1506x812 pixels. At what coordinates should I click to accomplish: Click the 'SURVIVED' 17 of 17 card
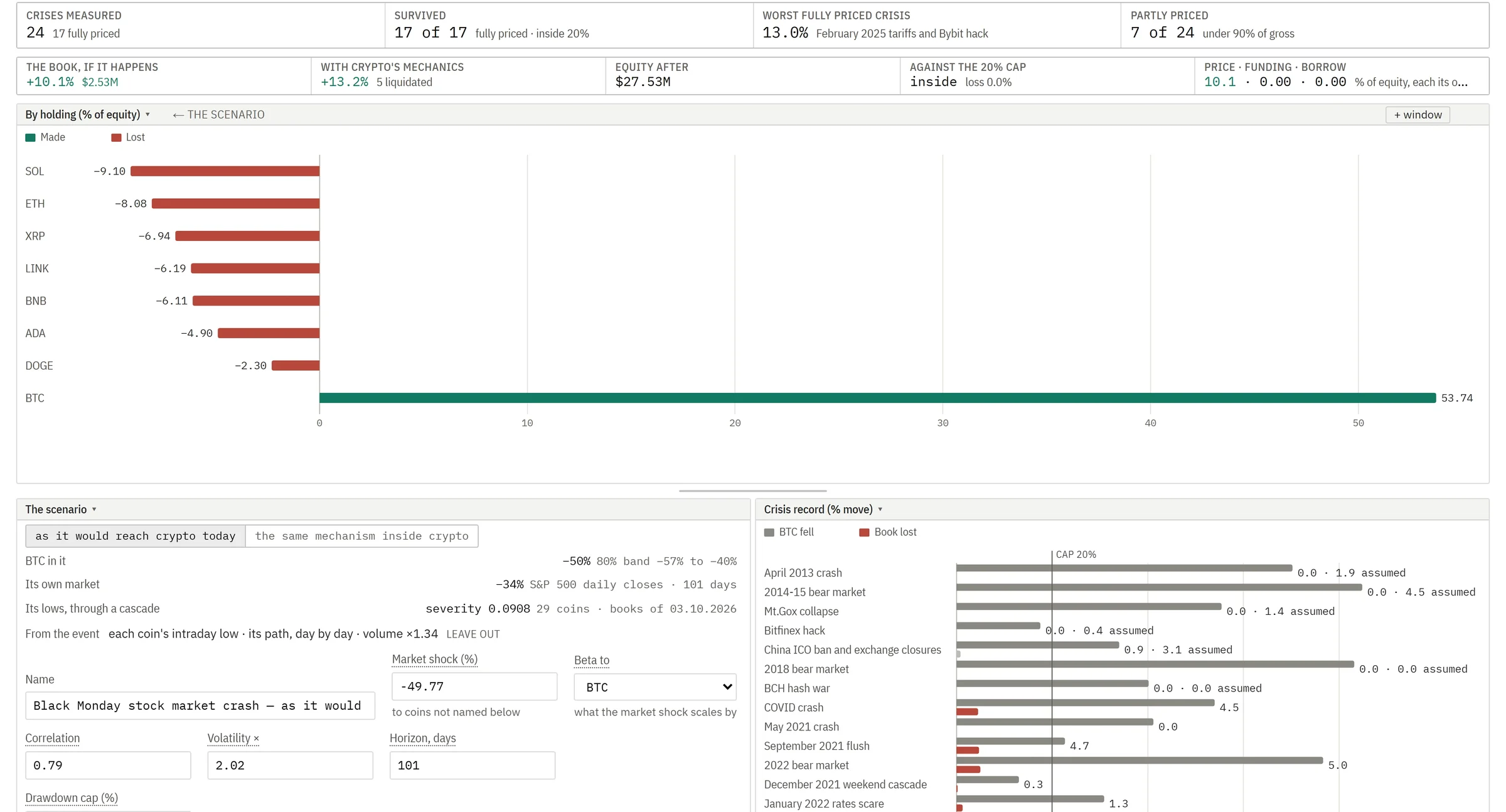[x=569, y=25]
